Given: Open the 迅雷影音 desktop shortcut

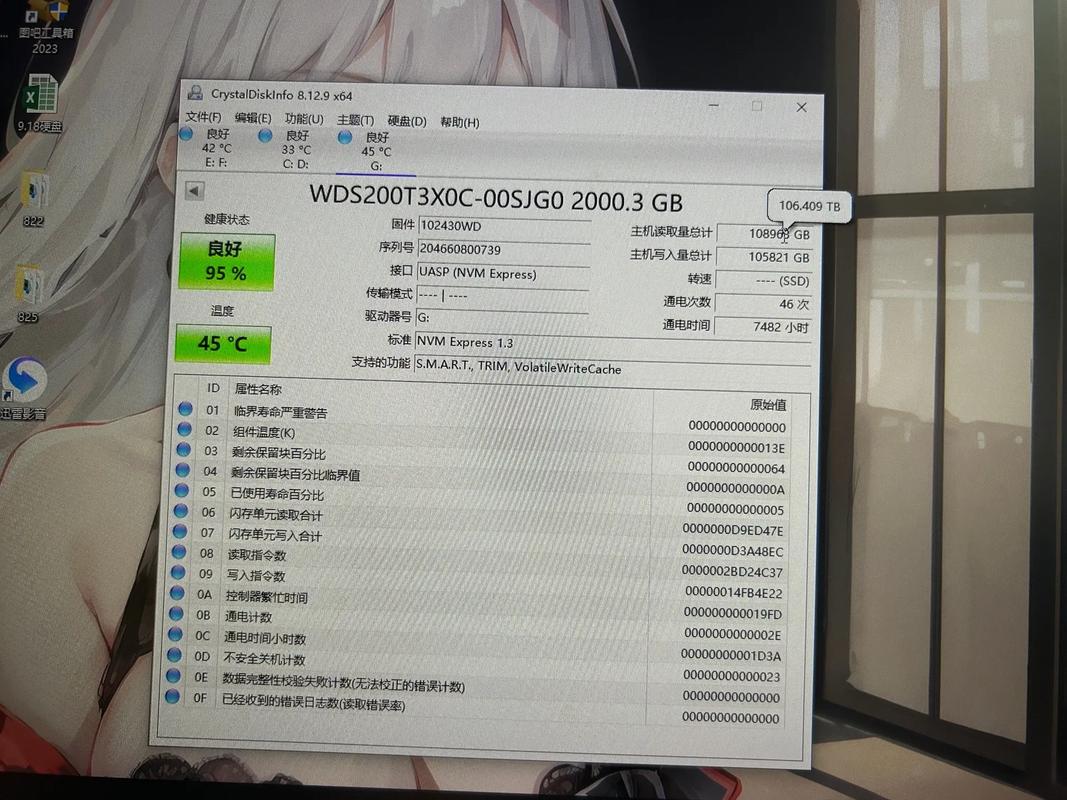Looking at the screenshot, I should (x=24, y=381).
